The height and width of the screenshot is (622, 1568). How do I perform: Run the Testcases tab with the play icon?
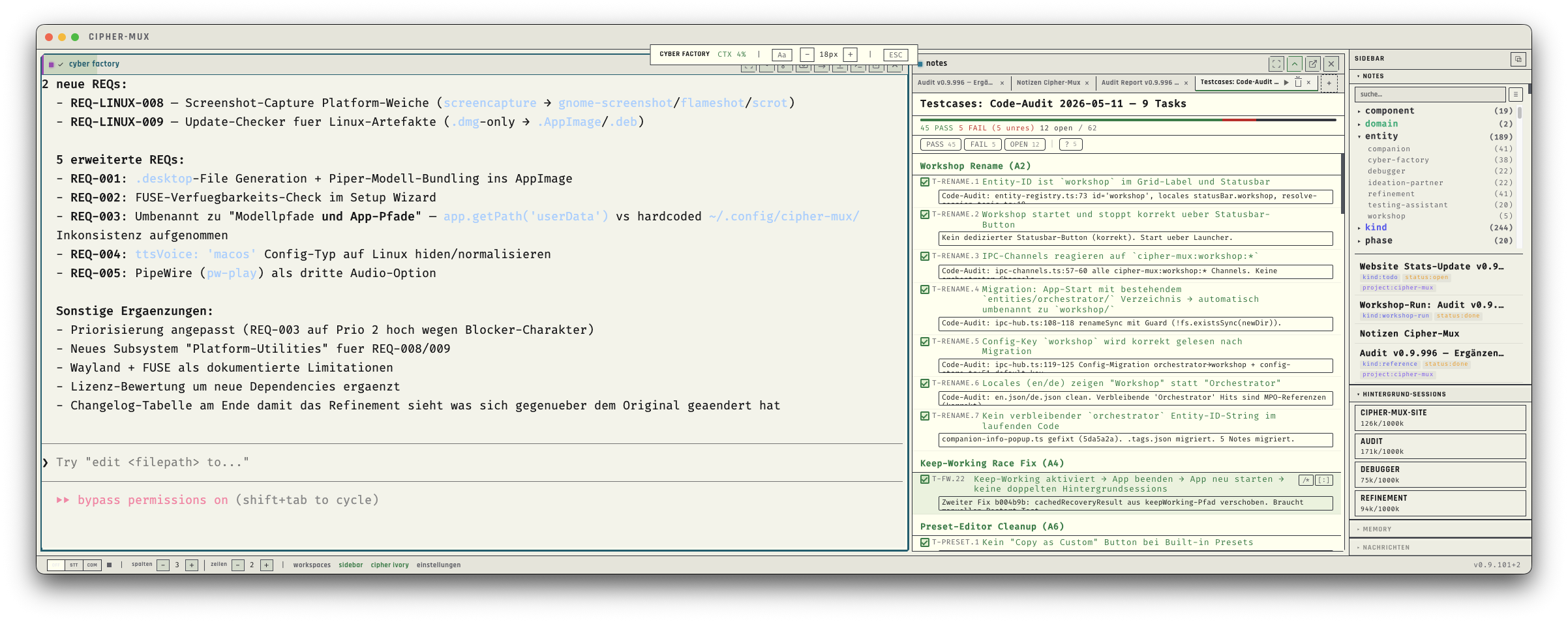pyautogui.click(x=1286, y=83)
